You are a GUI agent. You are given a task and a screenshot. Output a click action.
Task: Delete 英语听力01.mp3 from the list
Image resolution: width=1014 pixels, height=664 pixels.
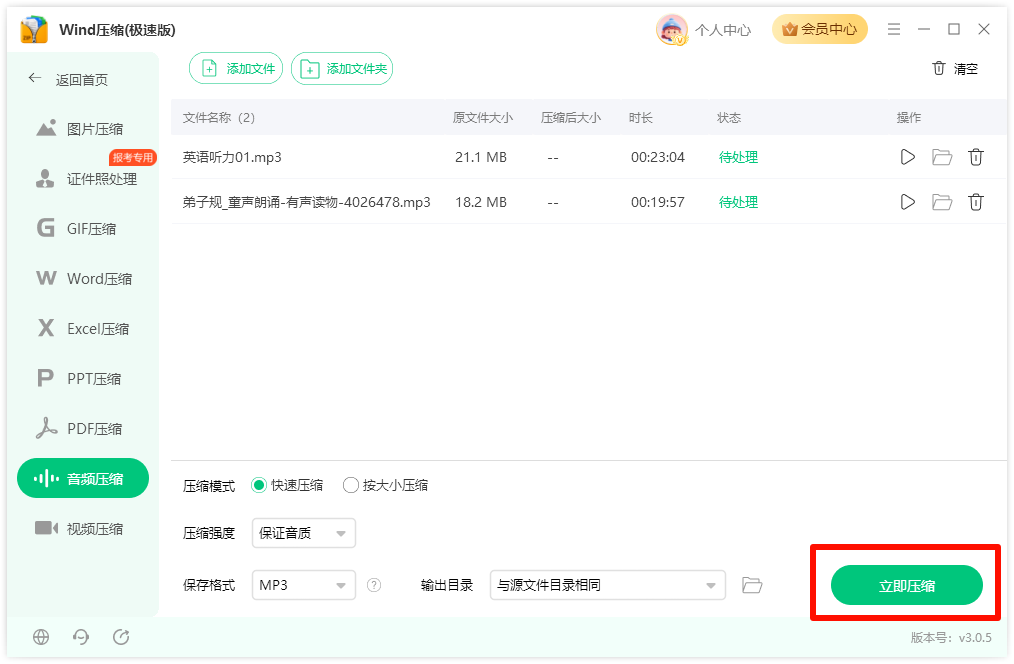point(976,157)
